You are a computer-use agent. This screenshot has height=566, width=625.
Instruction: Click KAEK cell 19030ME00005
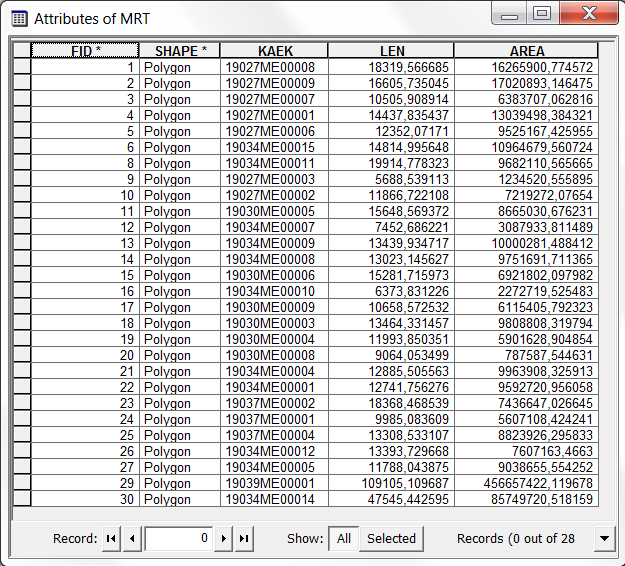click(274, 211)
